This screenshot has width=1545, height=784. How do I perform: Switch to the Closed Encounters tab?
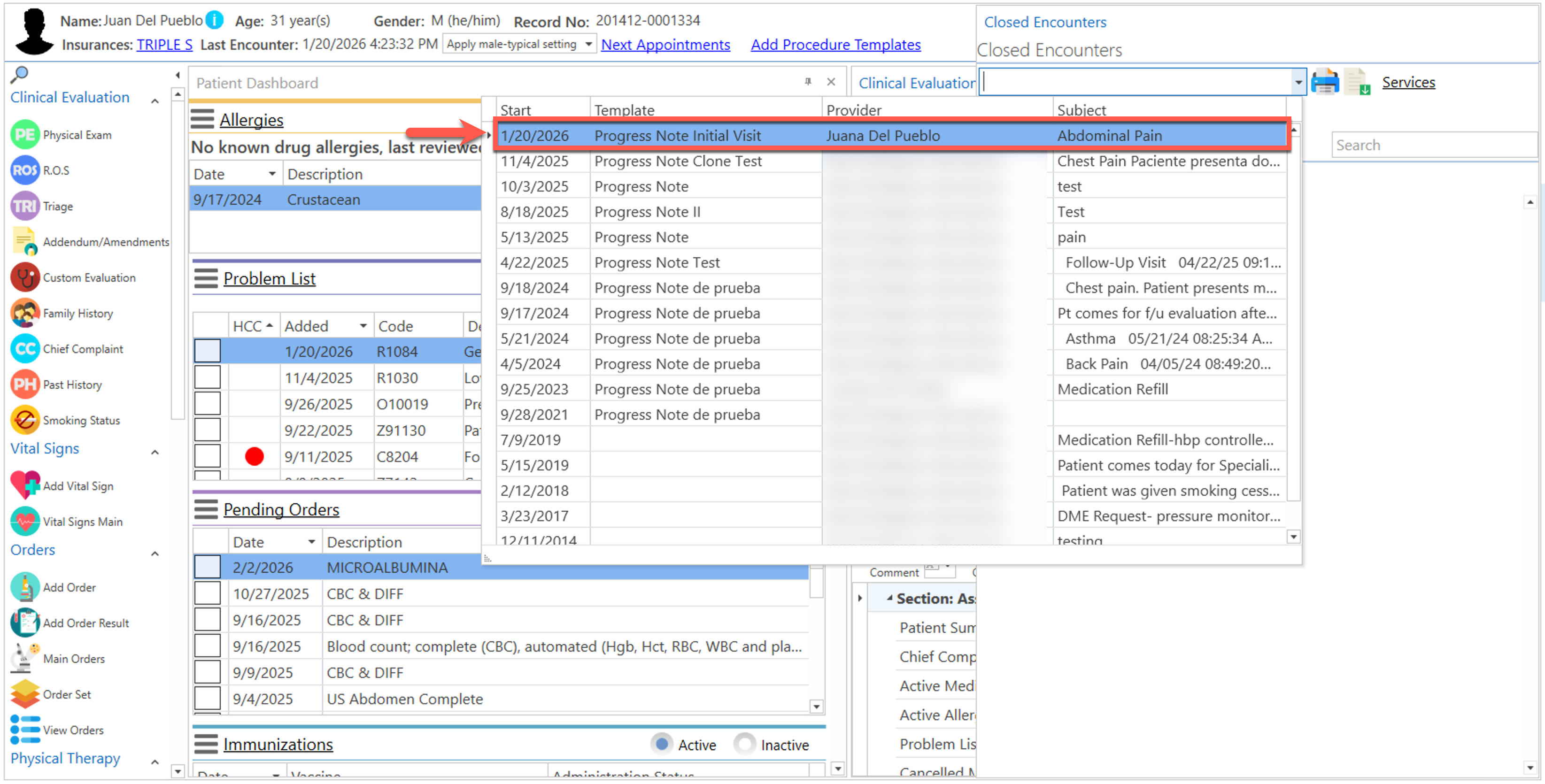1045,22
